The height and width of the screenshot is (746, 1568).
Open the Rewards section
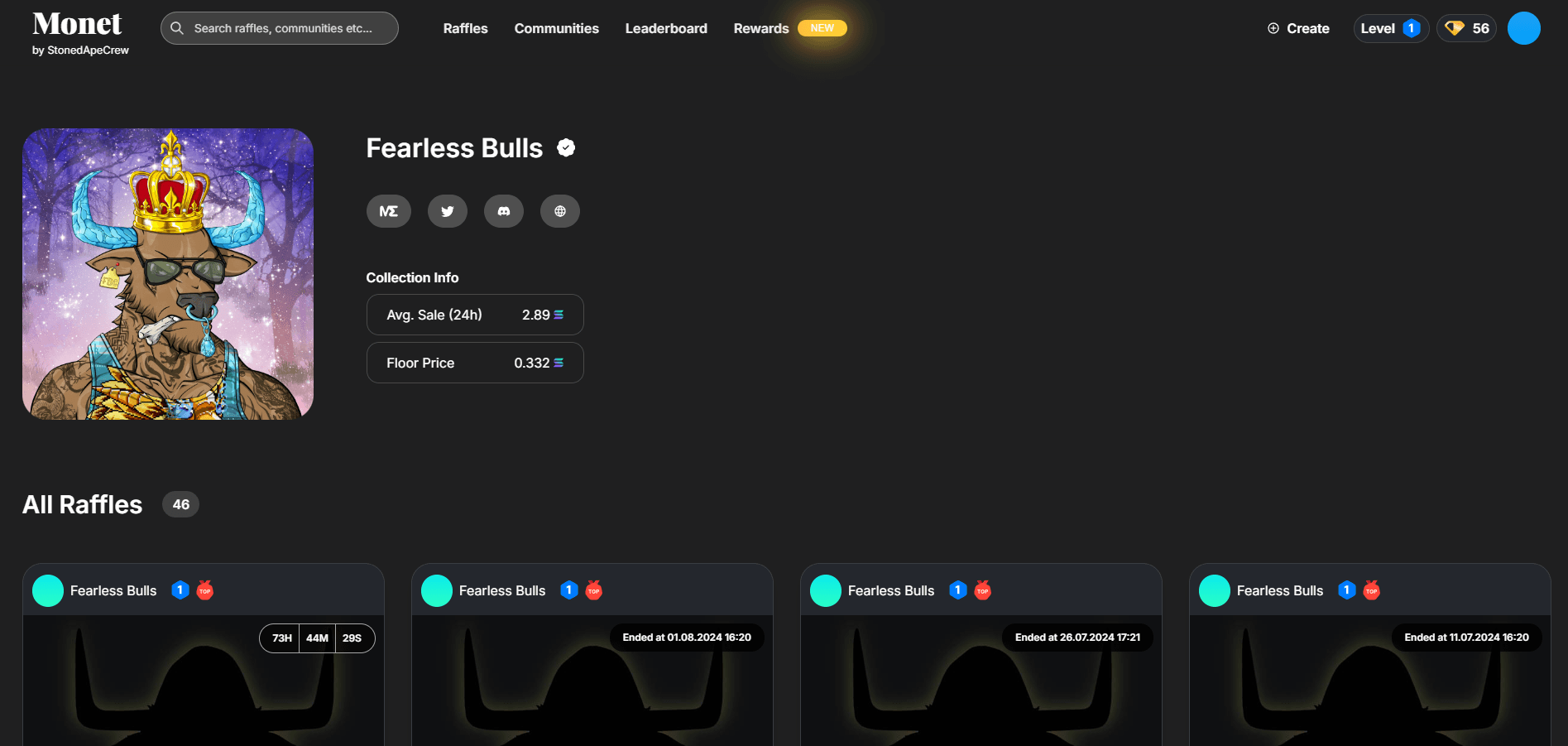[761, 28]
